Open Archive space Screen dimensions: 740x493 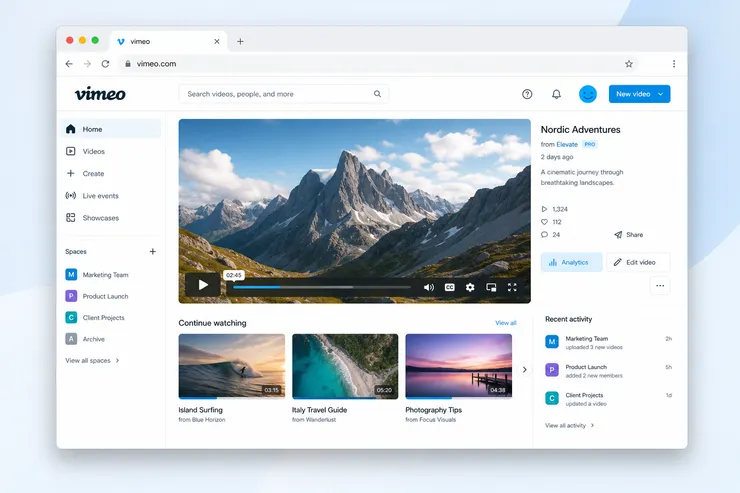point(85,339)
